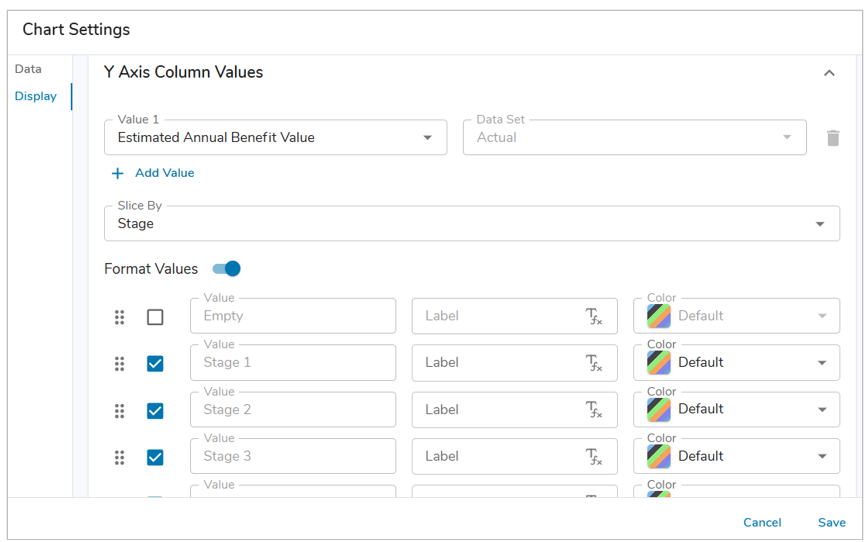867x542 pixels.
Task: Open the Slice By Stage dropdown
Action: tap(472, 223)
